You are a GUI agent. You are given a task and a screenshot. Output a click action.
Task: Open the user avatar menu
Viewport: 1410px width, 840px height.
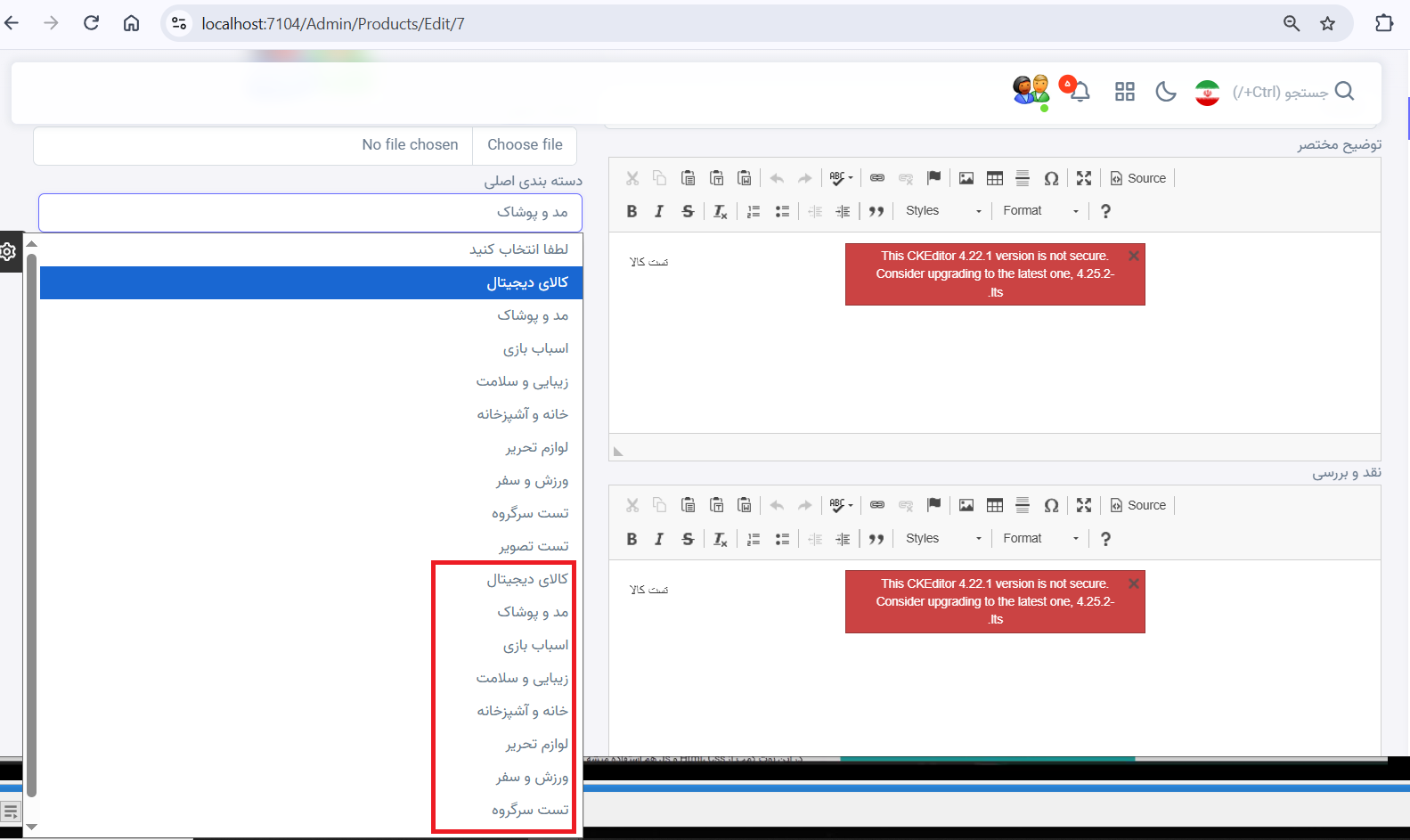1031,91
